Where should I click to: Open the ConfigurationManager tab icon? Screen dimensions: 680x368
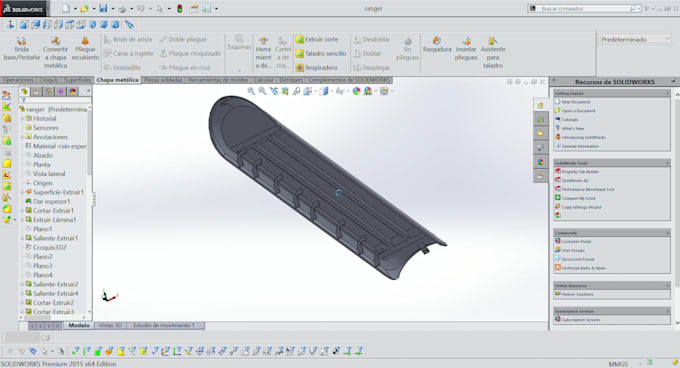(x=49, y=91)
